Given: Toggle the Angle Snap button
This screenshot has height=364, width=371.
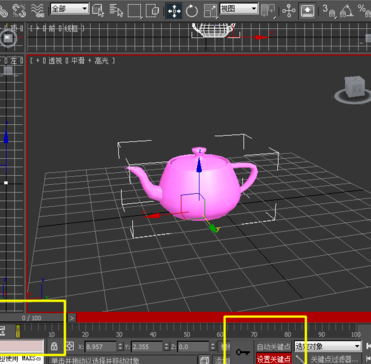Looking at the screenshot, I should (346, 11).
